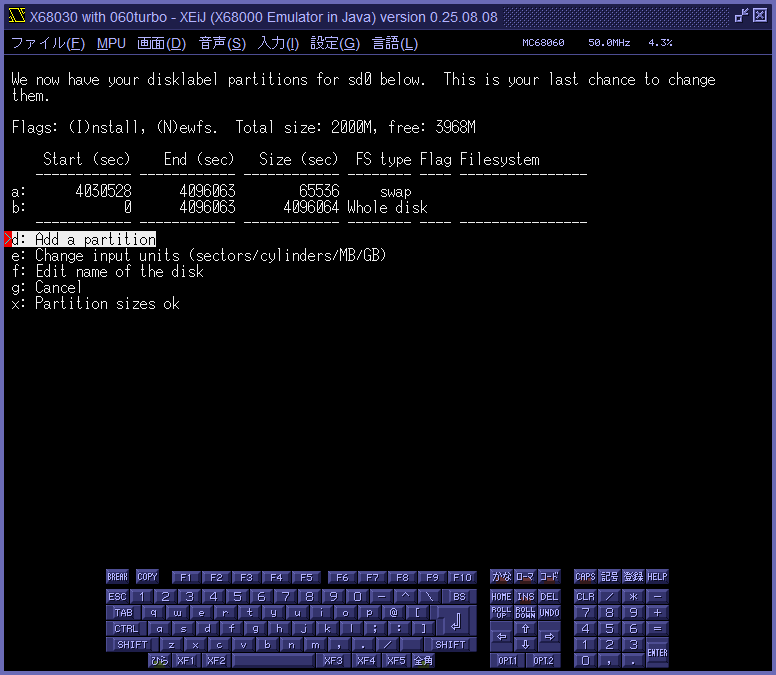Click the 50.0MHz clock speed indicator
This screenshot has width=776, height=675.
point(609,43)
